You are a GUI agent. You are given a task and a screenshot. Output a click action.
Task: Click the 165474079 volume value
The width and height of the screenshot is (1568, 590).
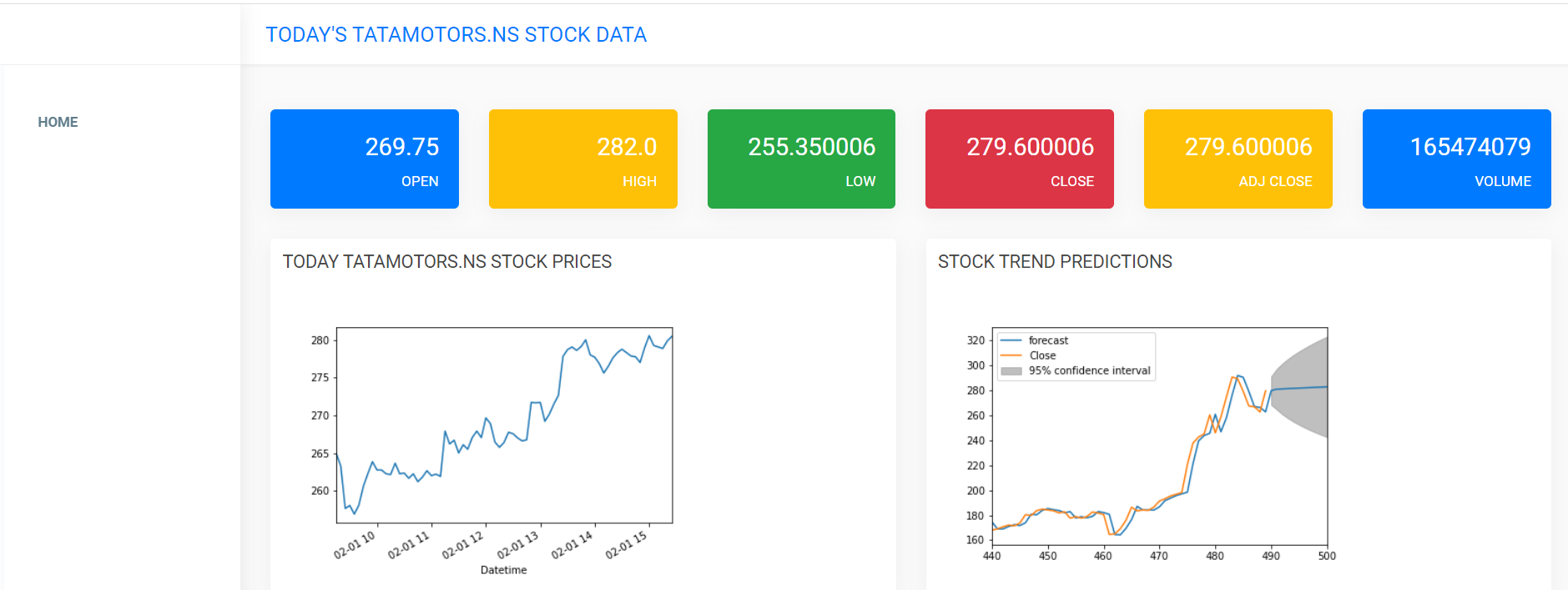[1470, 147]
